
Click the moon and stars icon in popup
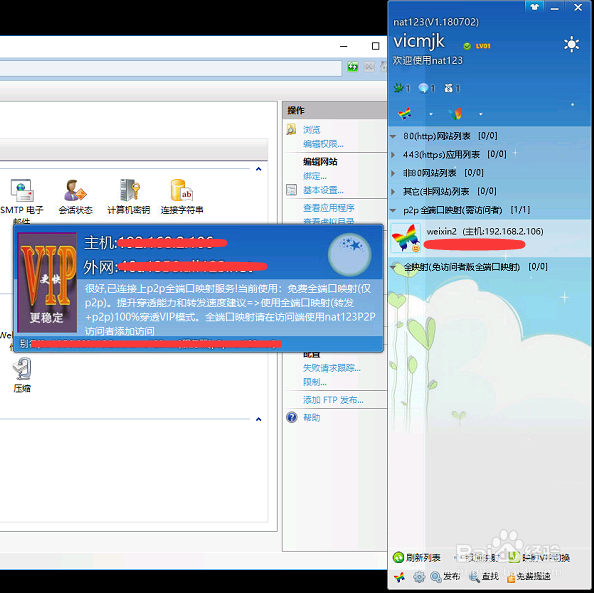pos(349,254)
